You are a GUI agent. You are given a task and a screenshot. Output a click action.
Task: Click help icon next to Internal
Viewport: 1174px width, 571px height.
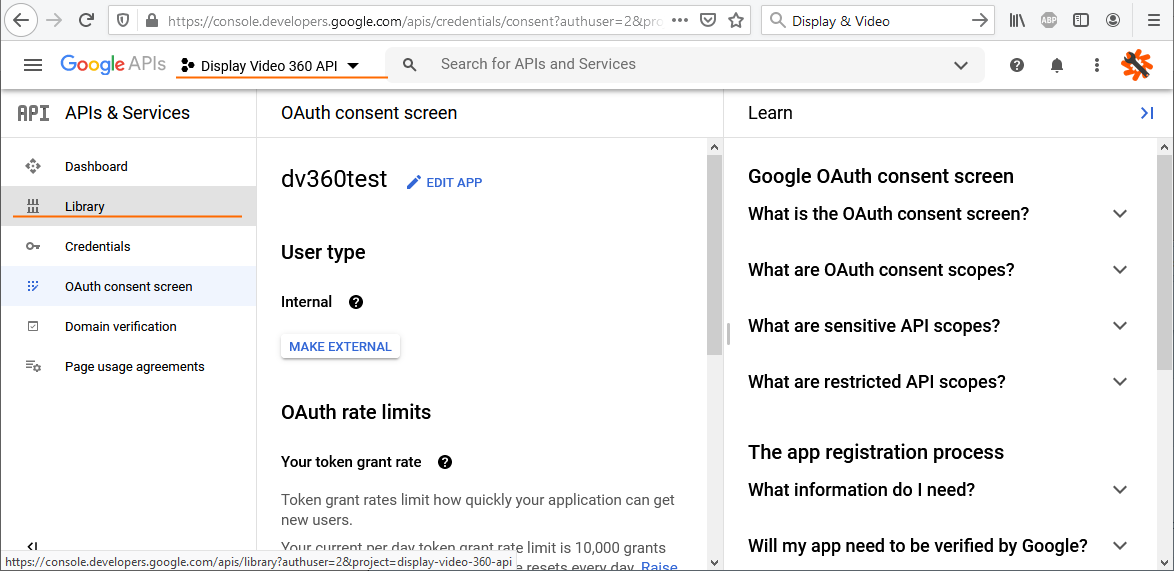pyautogui.click(x=355, y=302)
